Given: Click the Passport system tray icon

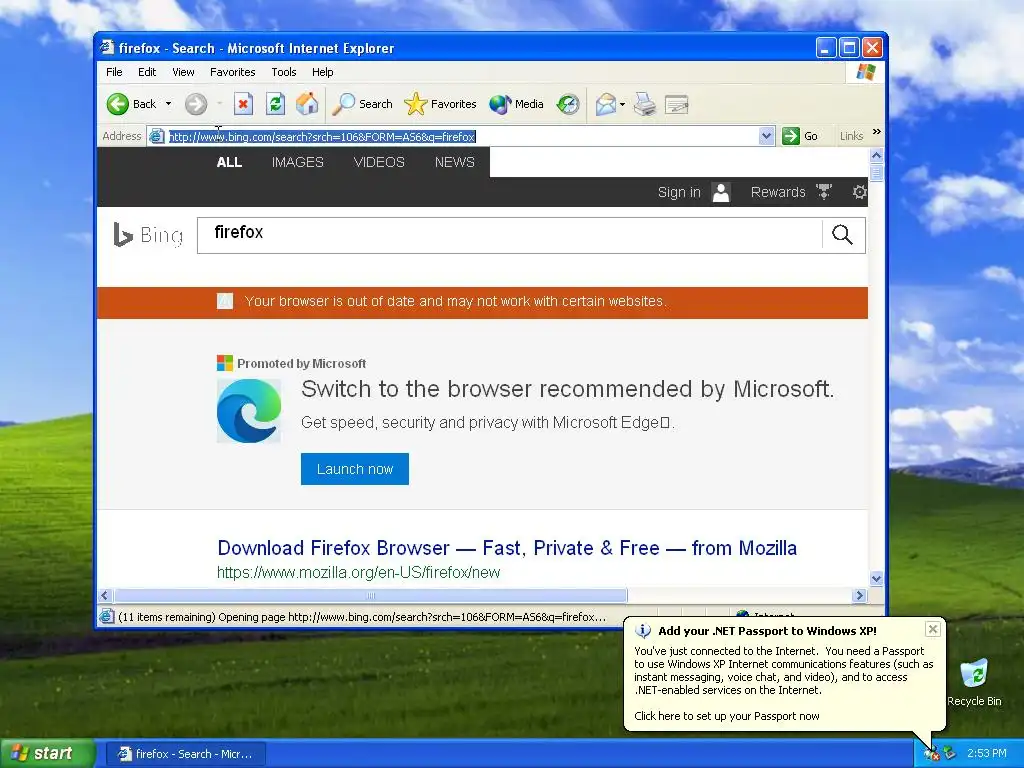Looking at the screenshot, I should (x=931, y=754).
